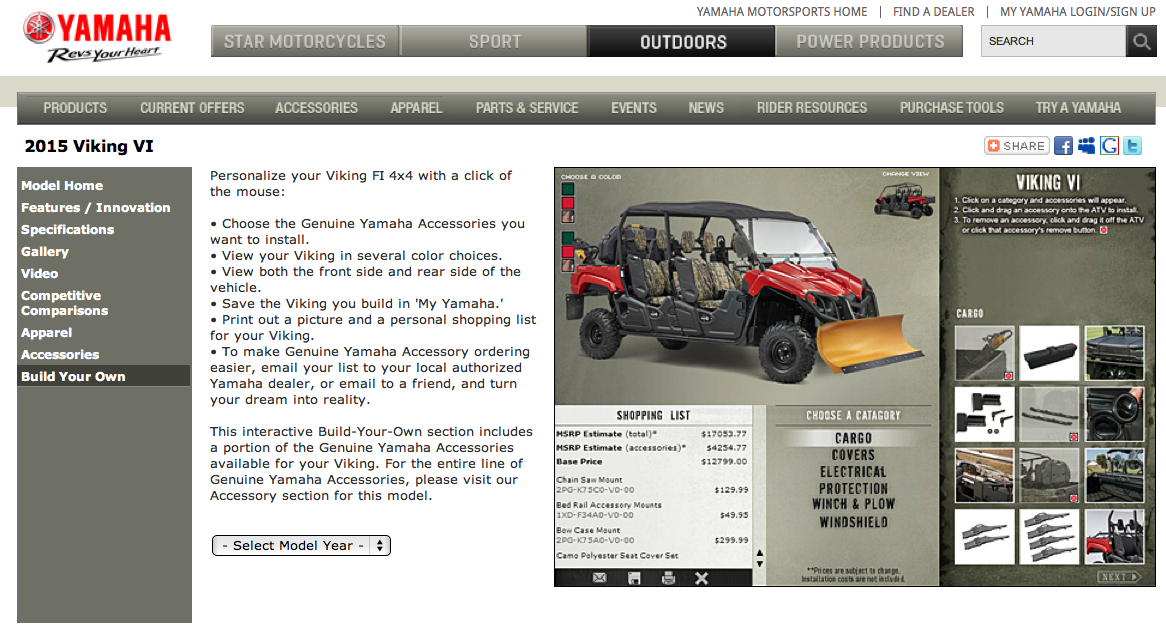The image size is (1166, 627).
Task: Click the Twitter share icon
Action: click(1132, 145)
